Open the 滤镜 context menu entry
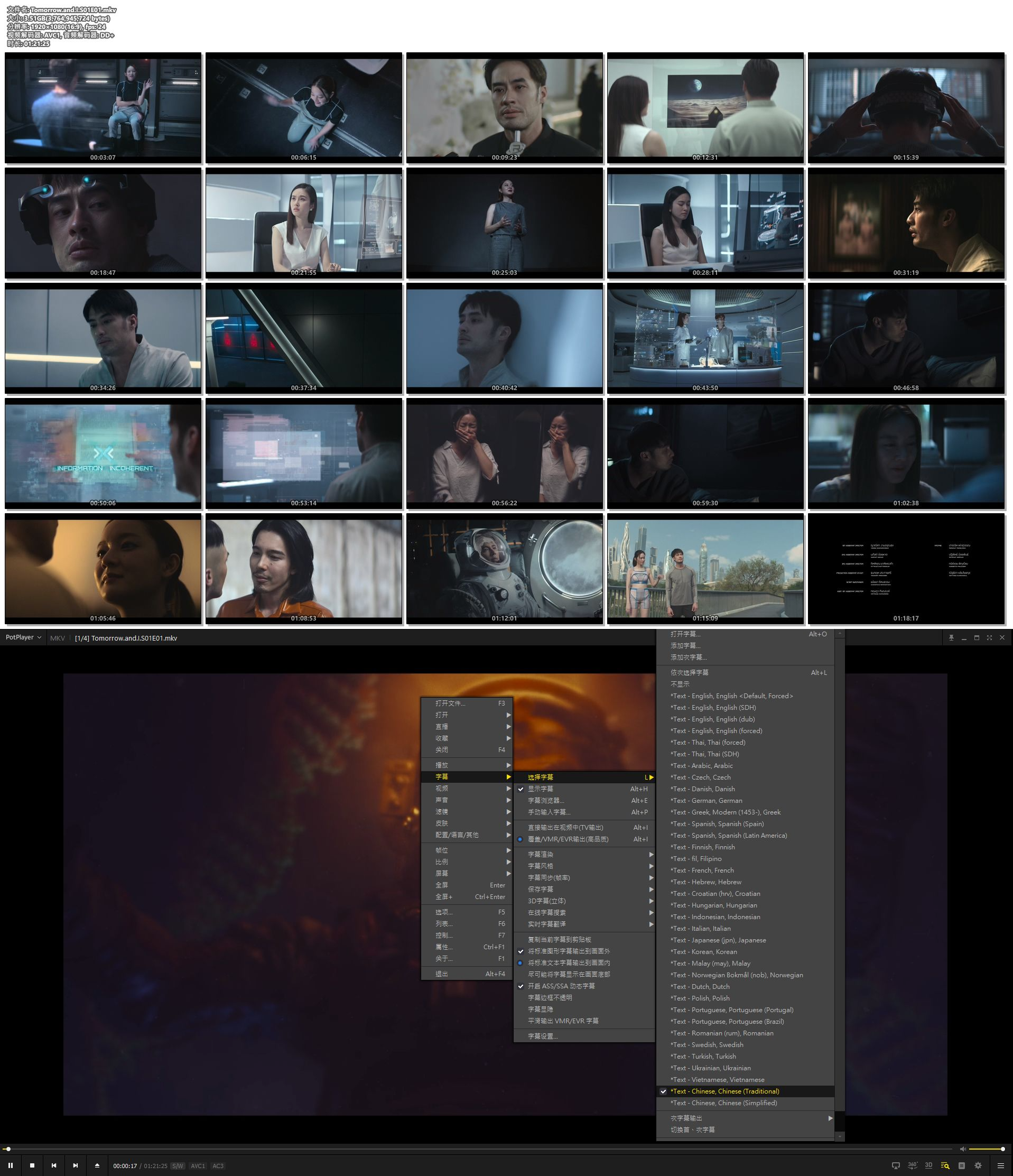 click(467, 812)
